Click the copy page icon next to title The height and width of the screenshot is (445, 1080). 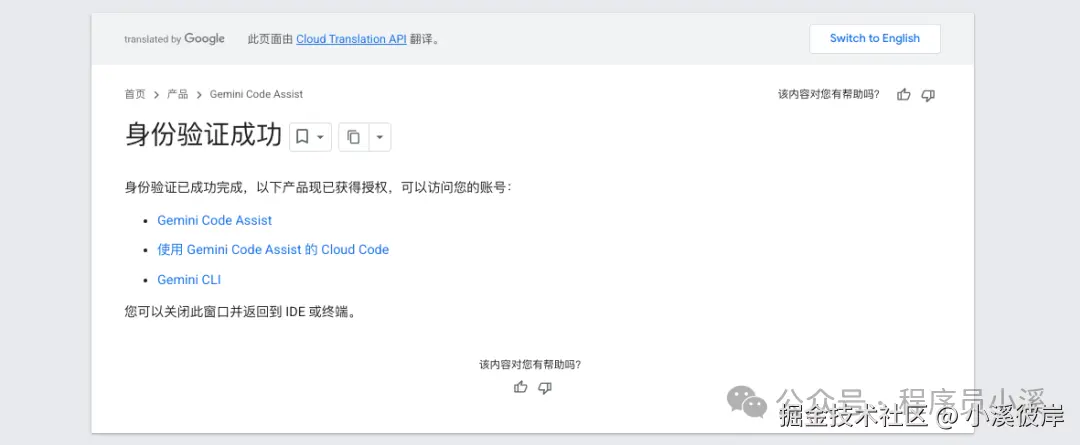coord(353,137)
